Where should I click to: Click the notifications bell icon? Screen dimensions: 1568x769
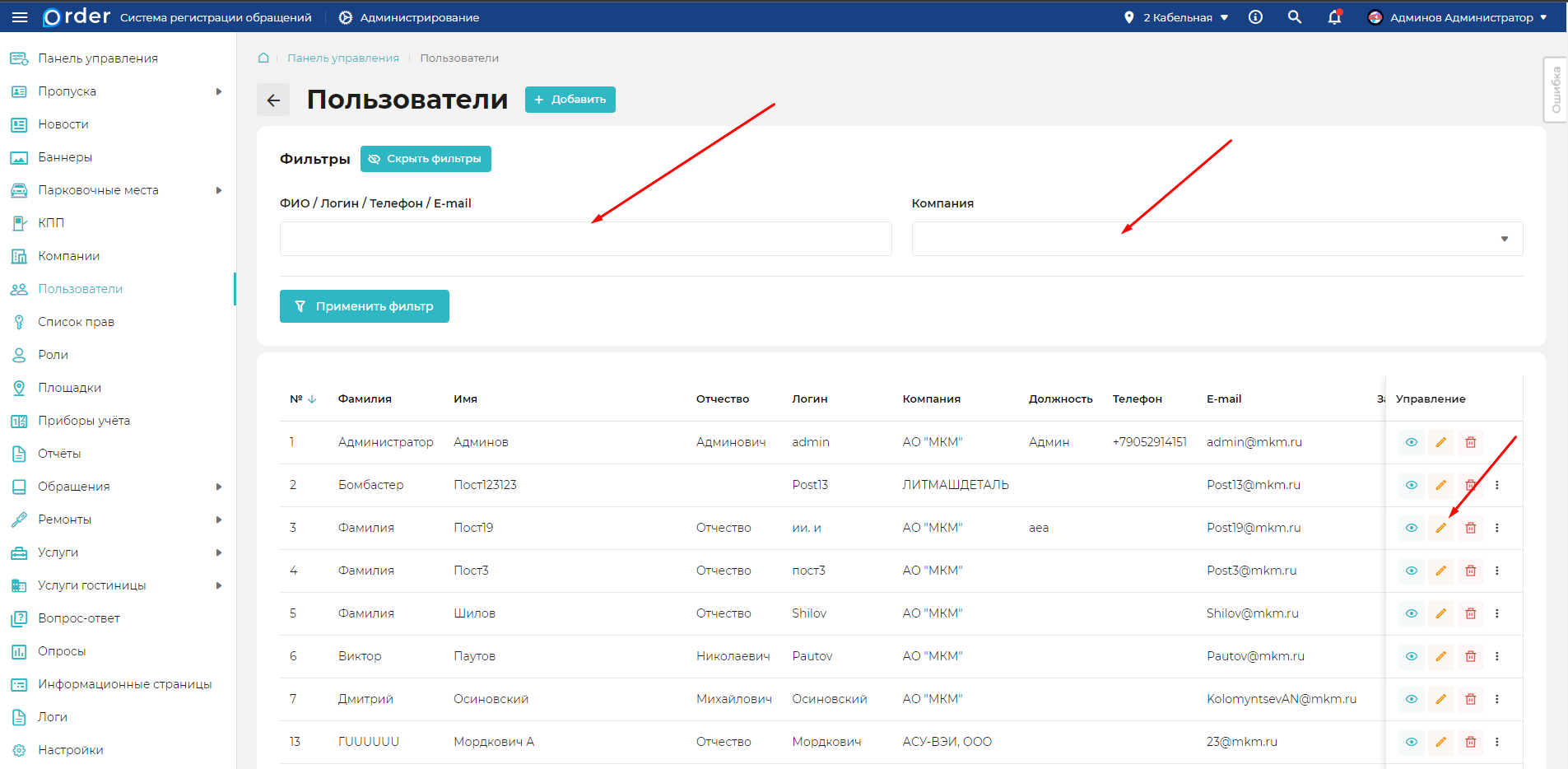[x=1334, y=17]
